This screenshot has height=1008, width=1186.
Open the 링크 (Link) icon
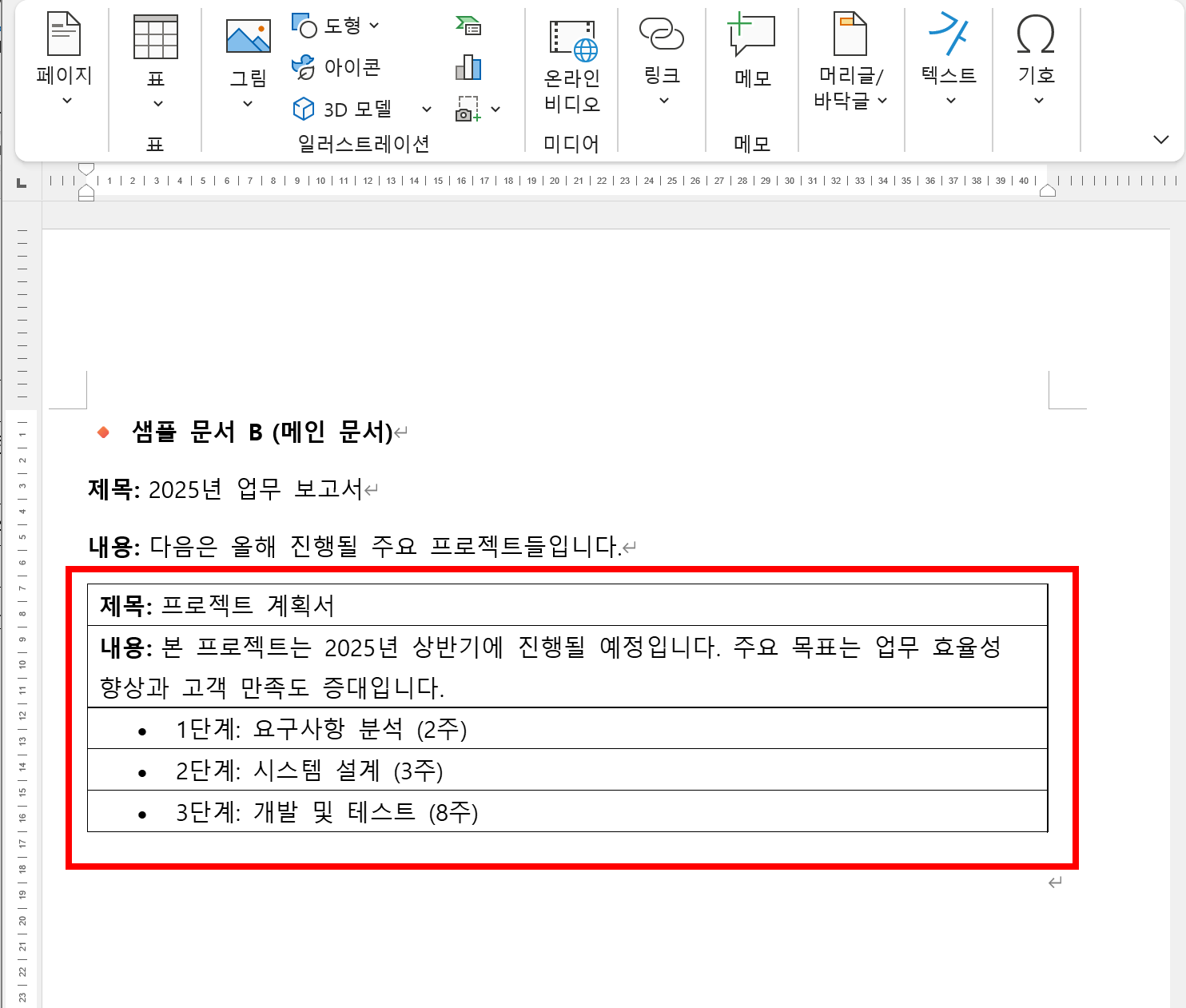click(662, 34)
